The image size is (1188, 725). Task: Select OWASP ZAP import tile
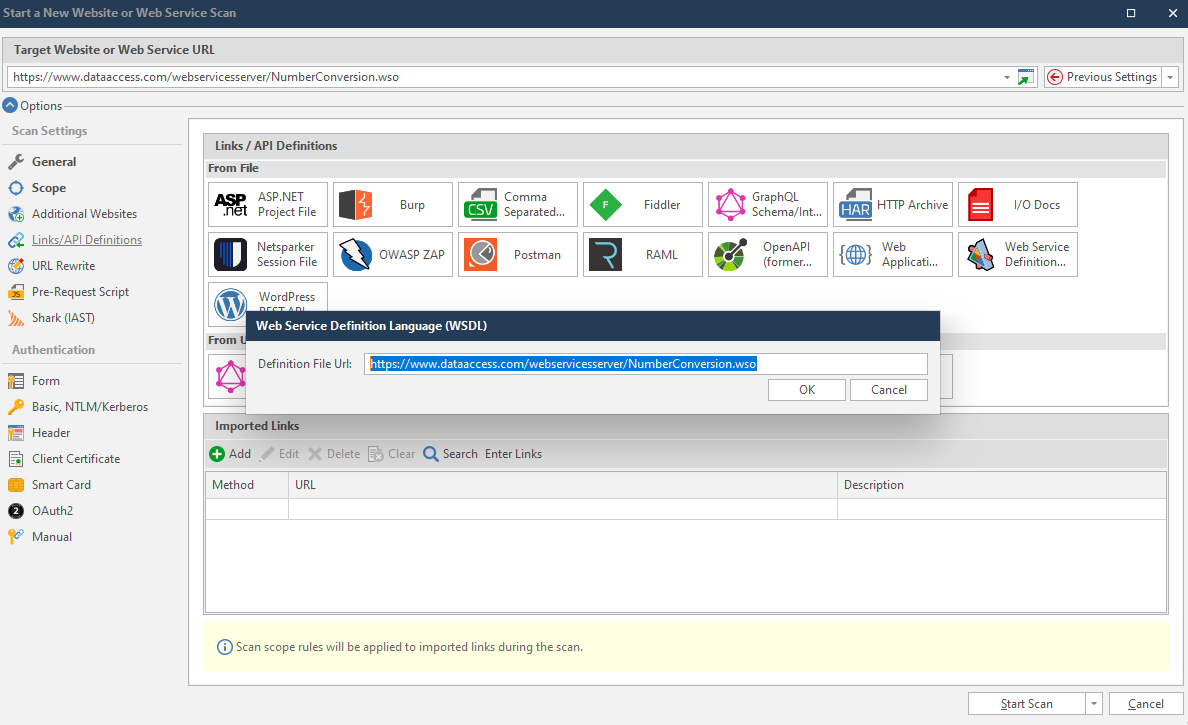coord(392,254)
